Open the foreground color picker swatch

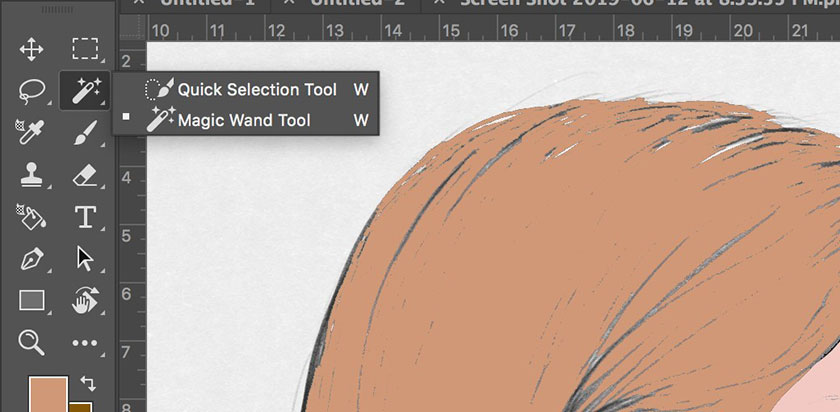coord(48,394)
